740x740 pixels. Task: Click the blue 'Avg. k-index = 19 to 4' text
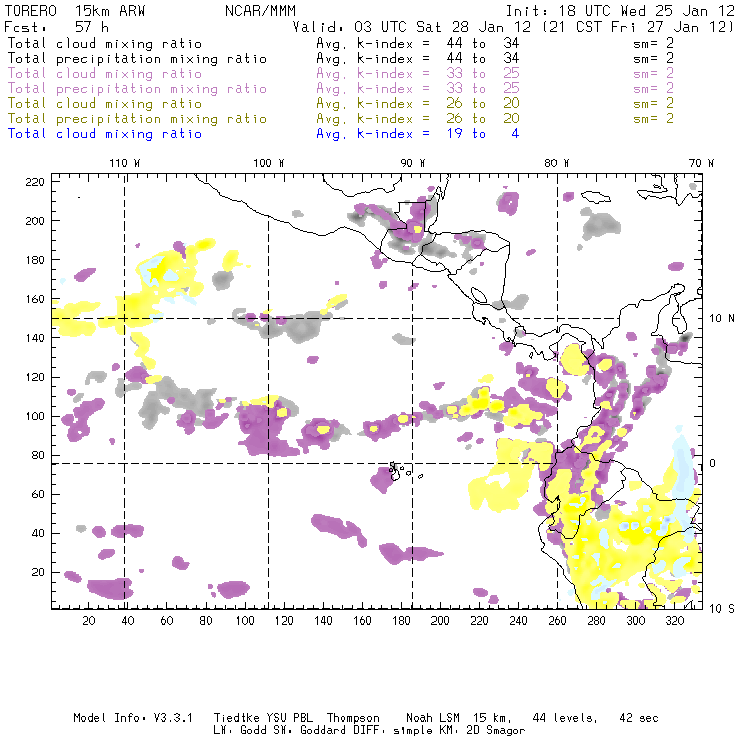[x=418, y=134]
